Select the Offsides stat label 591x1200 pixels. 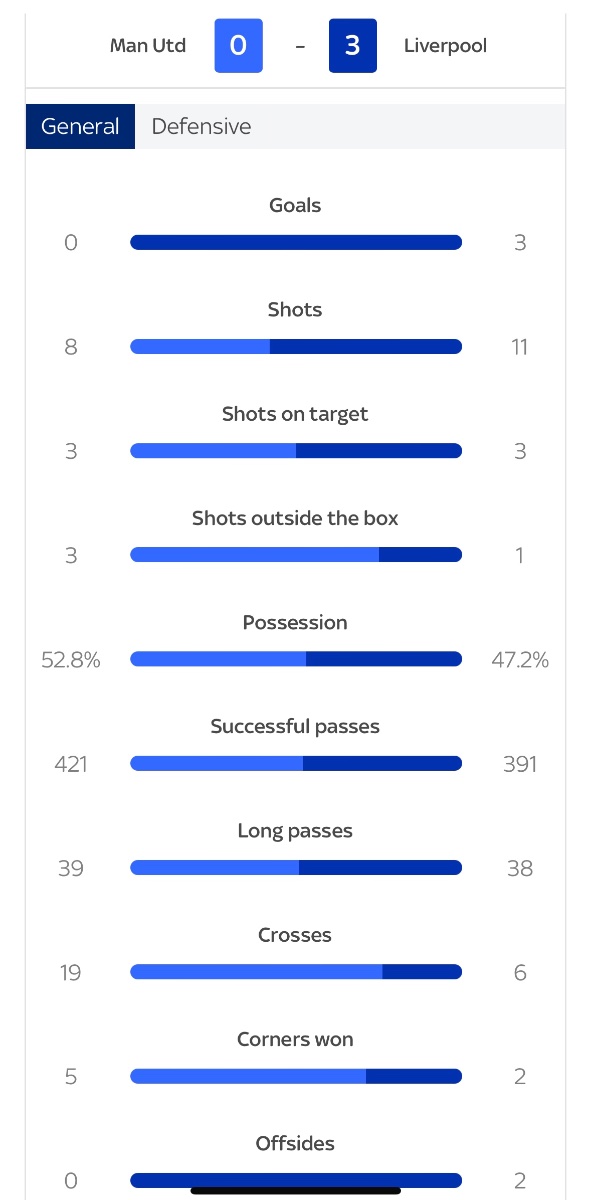coord(295,1143)
